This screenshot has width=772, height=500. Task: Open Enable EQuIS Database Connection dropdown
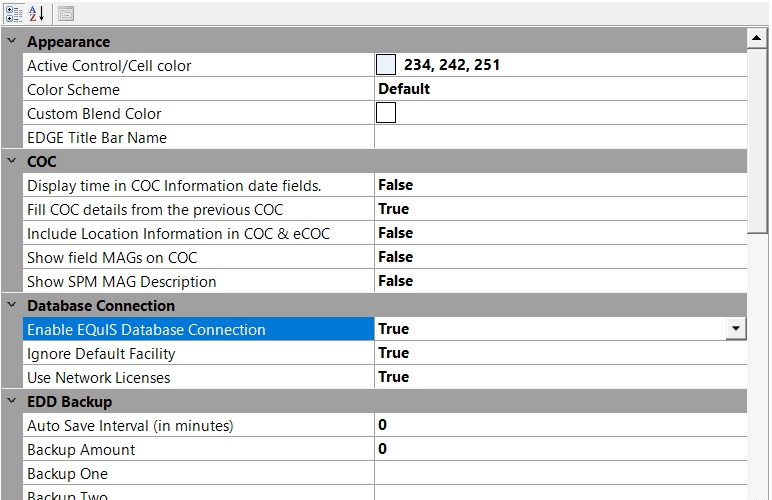click(736, 329)
